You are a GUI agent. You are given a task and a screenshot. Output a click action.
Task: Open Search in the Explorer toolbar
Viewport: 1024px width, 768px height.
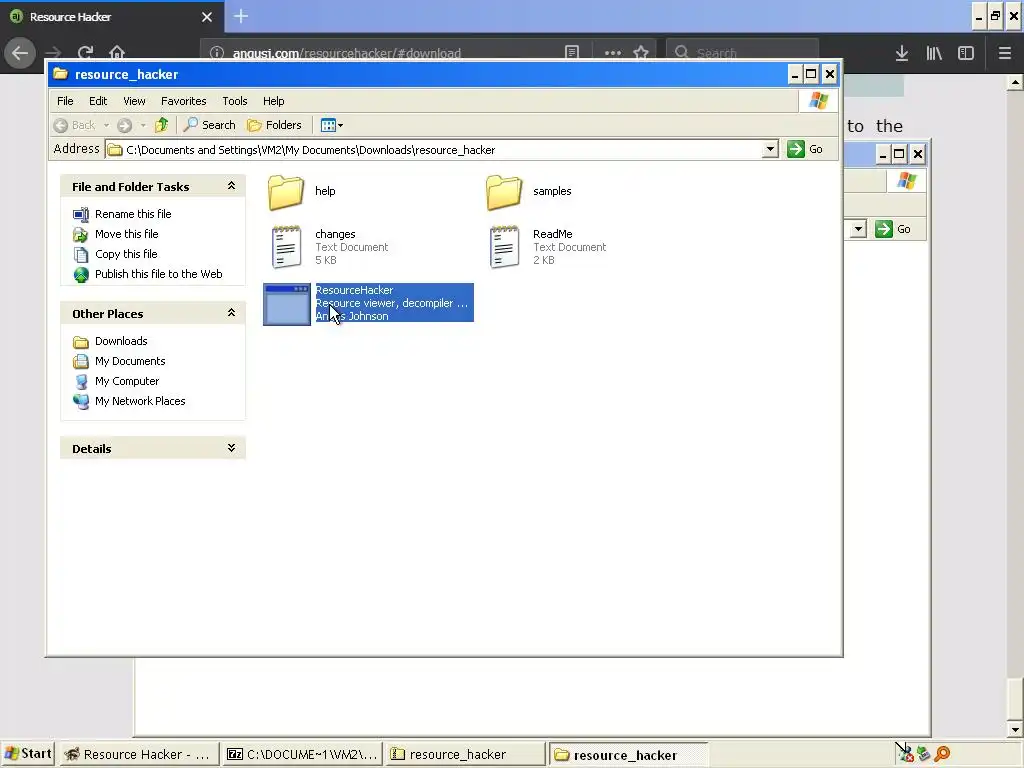coord(209,125)
